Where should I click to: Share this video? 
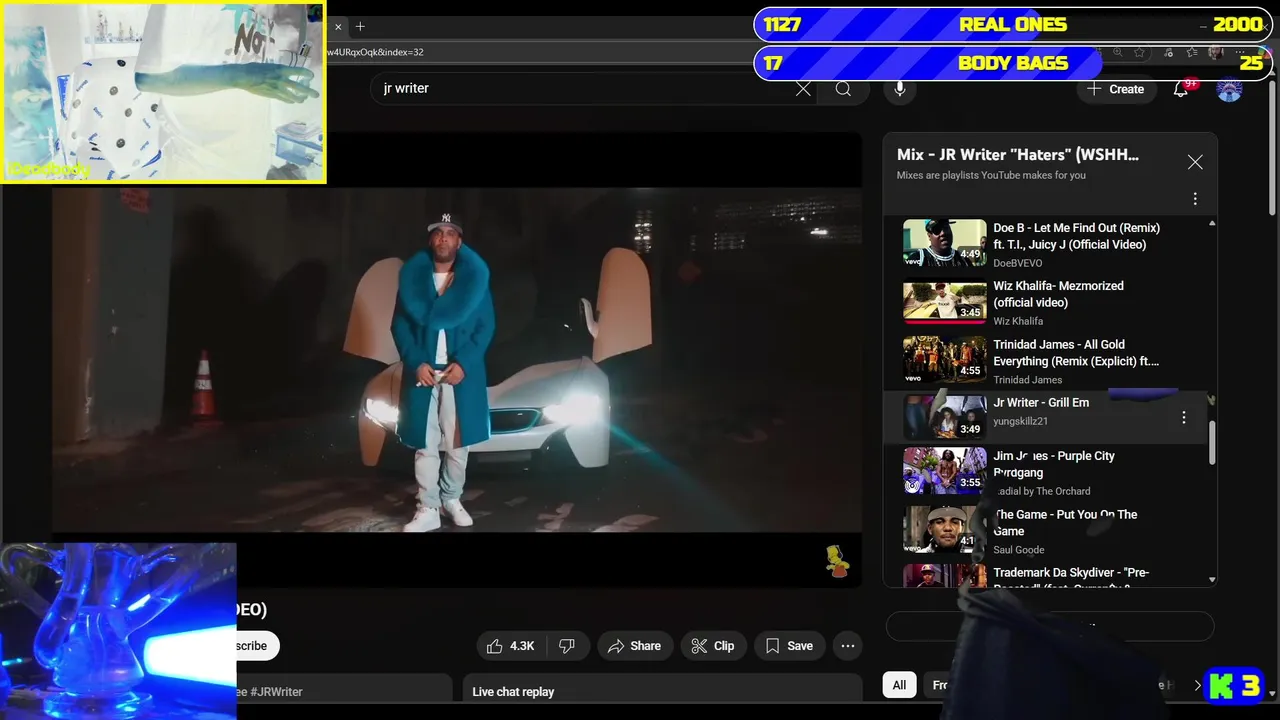click(634, 646)
